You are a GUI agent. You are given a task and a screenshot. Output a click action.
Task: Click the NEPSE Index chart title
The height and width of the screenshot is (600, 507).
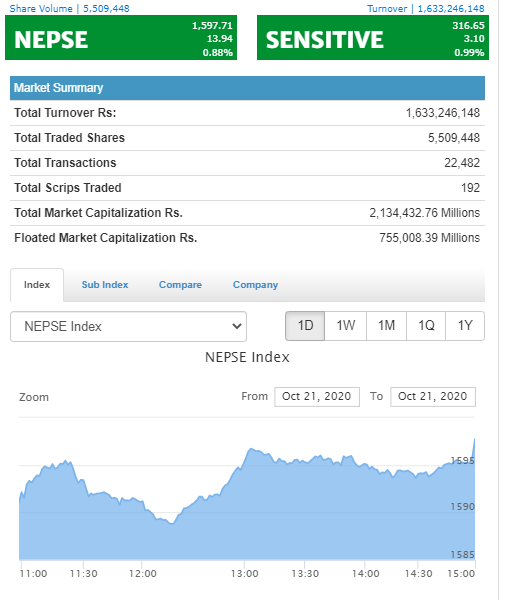[x=247, y=357]
